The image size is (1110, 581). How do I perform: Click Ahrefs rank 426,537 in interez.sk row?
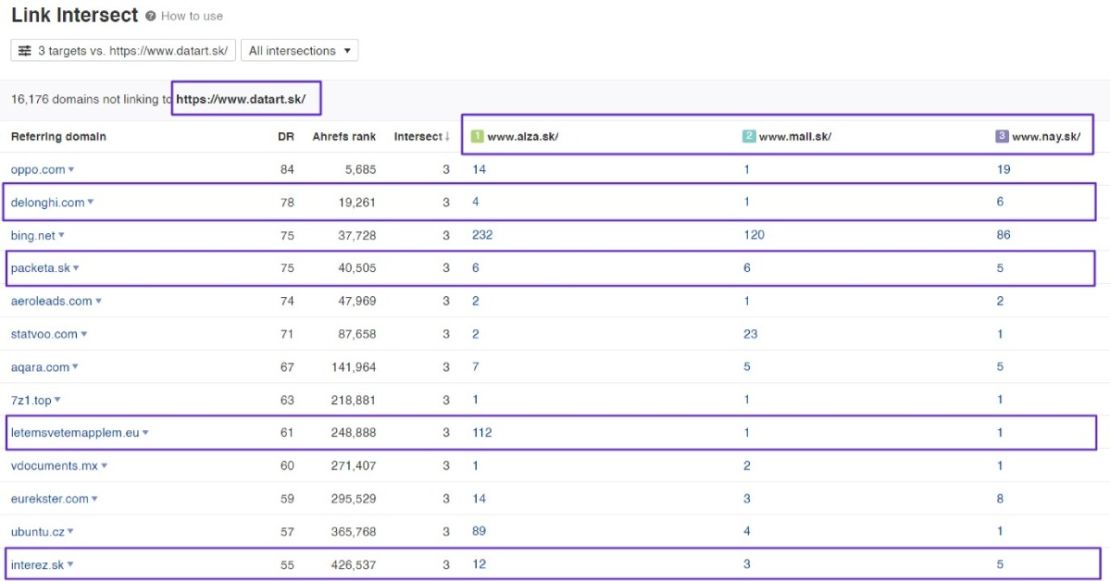[353, 565]
